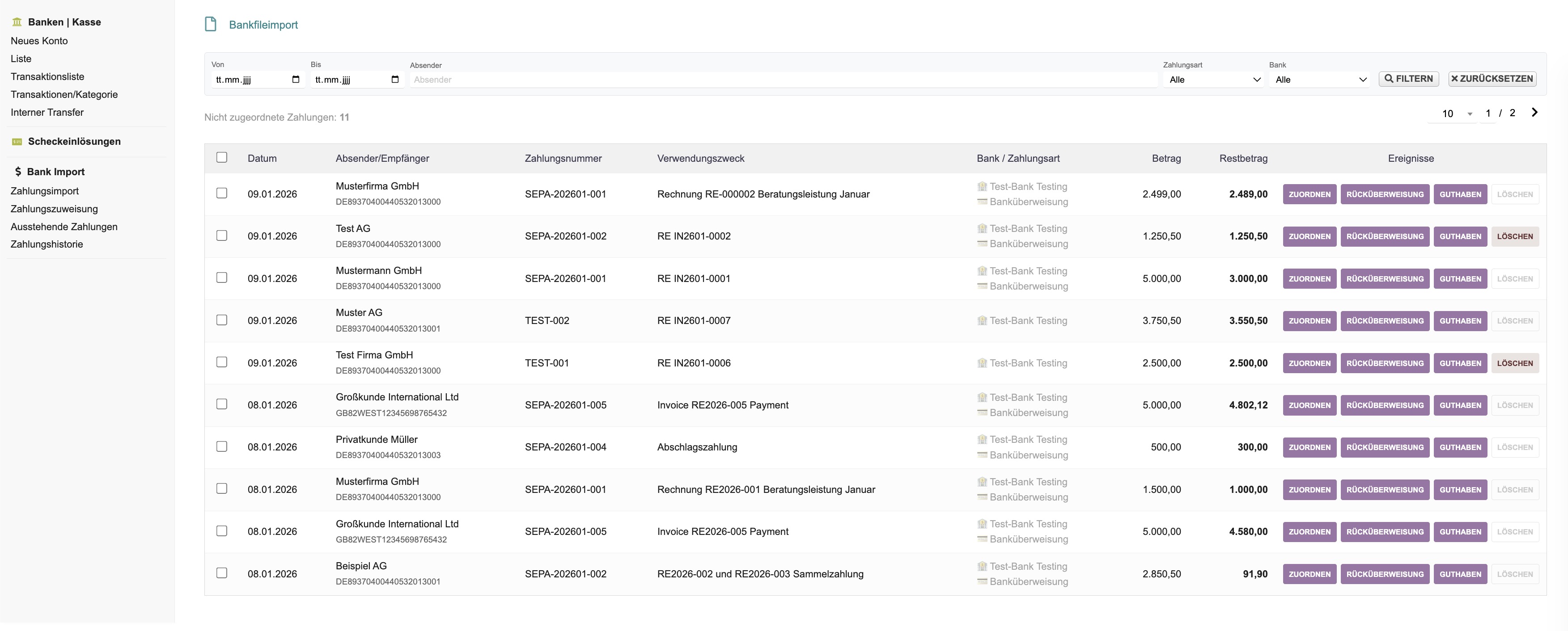Viewport: 1568px width, 631px height.
Task: Open the Bis date calendar picker icon
Action: pos(395,80)
